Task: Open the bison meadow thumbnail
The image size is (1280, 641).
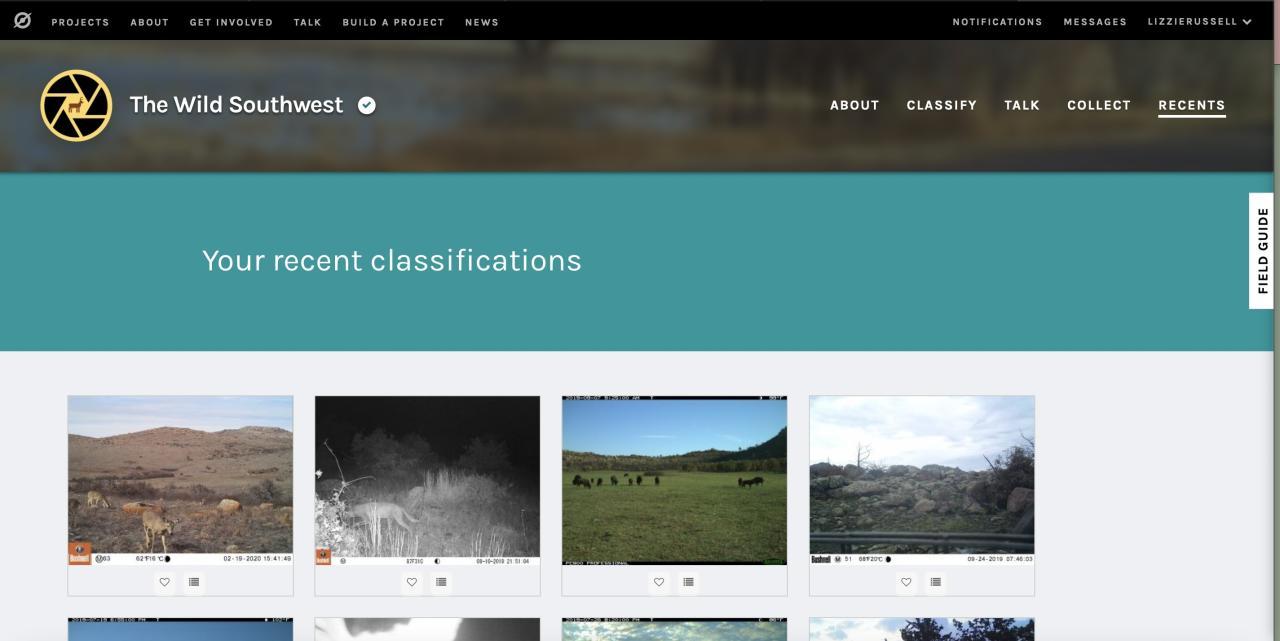Action: [x=675, y=480]
